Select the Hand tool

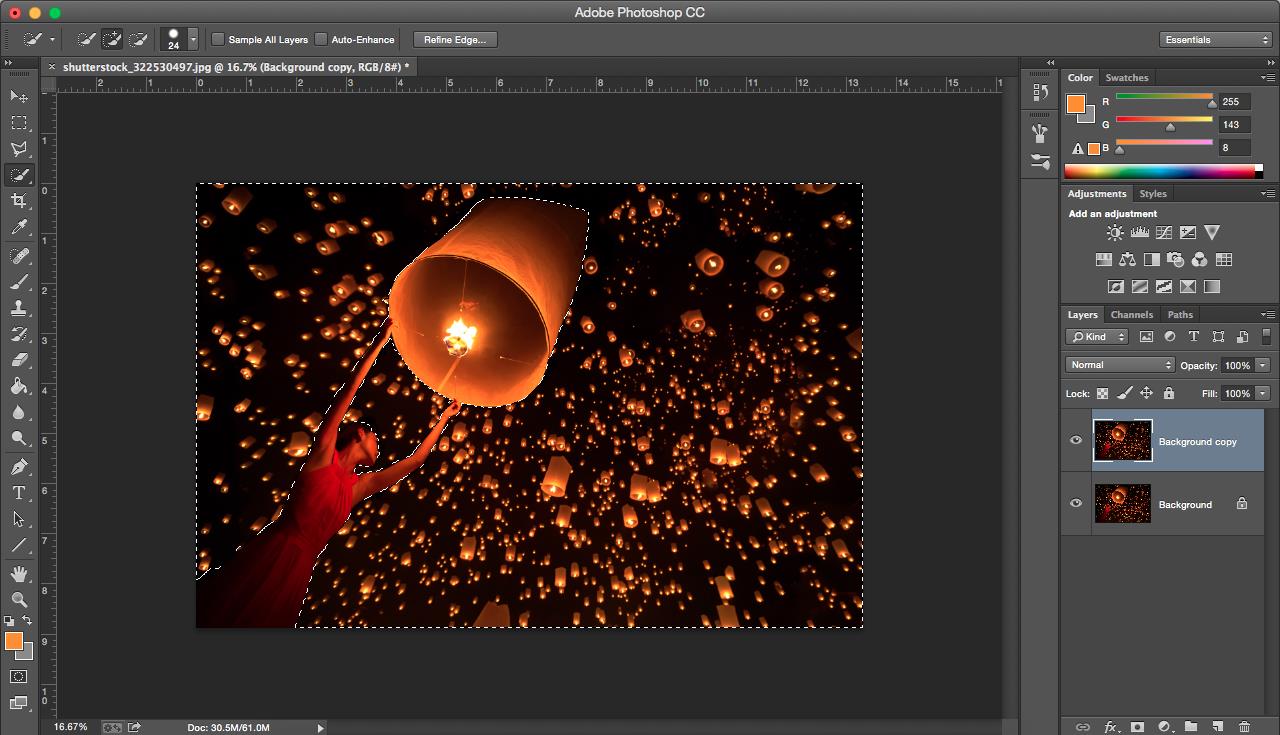click(x=19, y=574)
